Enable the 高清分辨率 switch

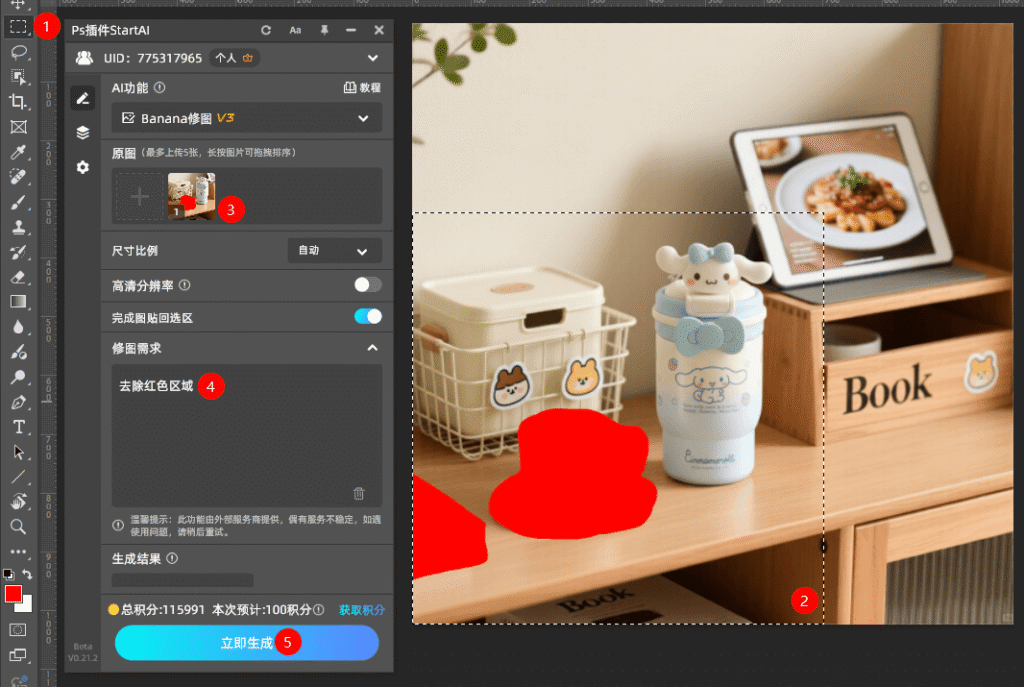coord(367,284)
